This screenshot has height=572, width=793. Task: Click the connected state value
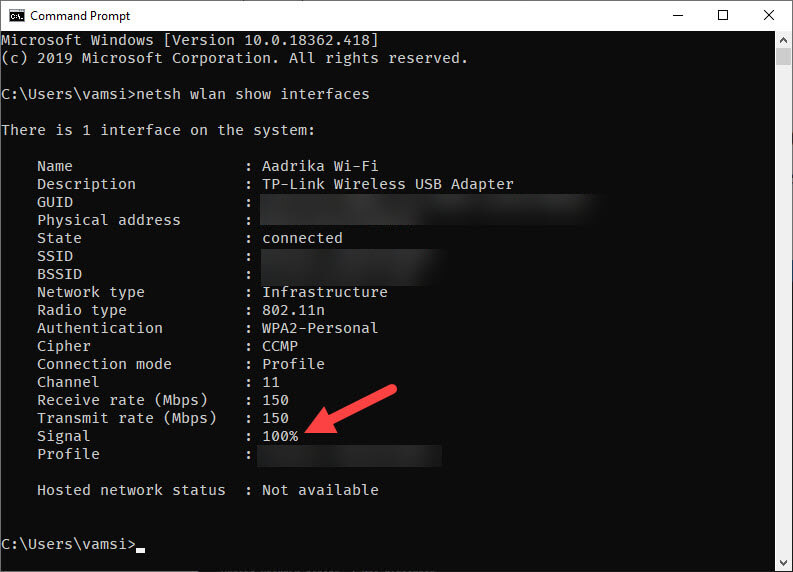[302, 238]
